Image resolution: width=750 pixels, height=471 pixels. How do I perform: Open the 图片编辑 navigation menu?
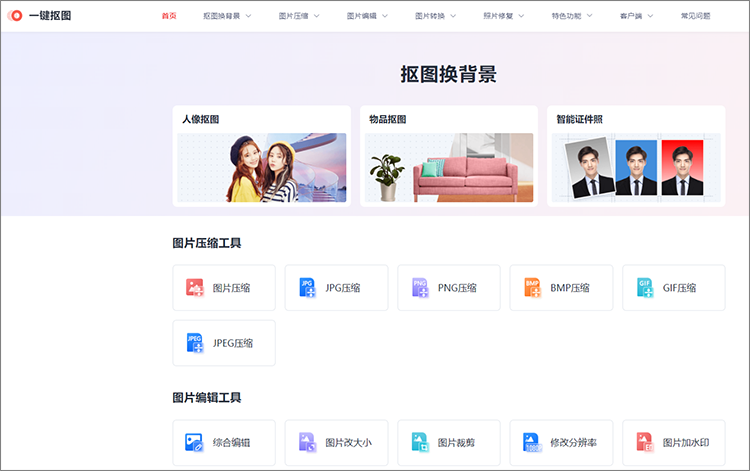click(x=362, y=16)
